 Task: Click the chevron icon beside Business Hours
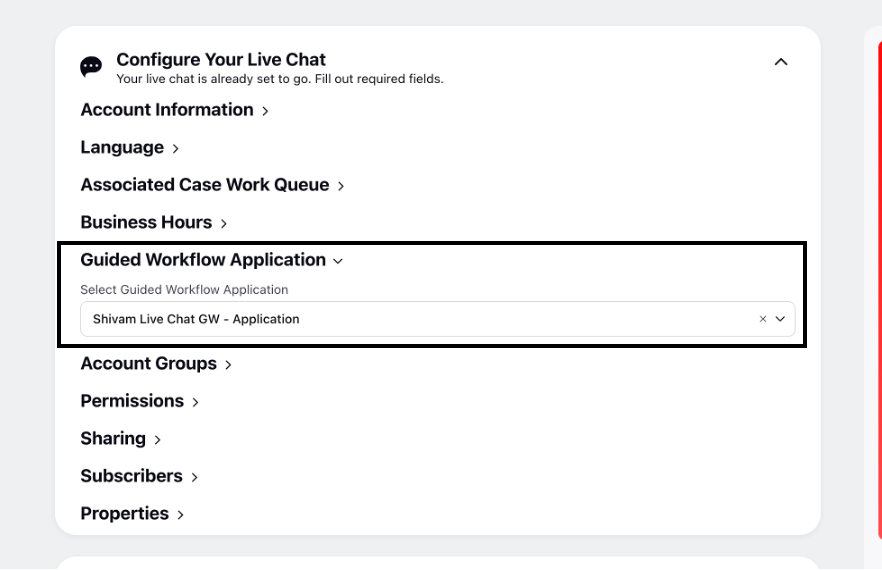tap(224, 223)
